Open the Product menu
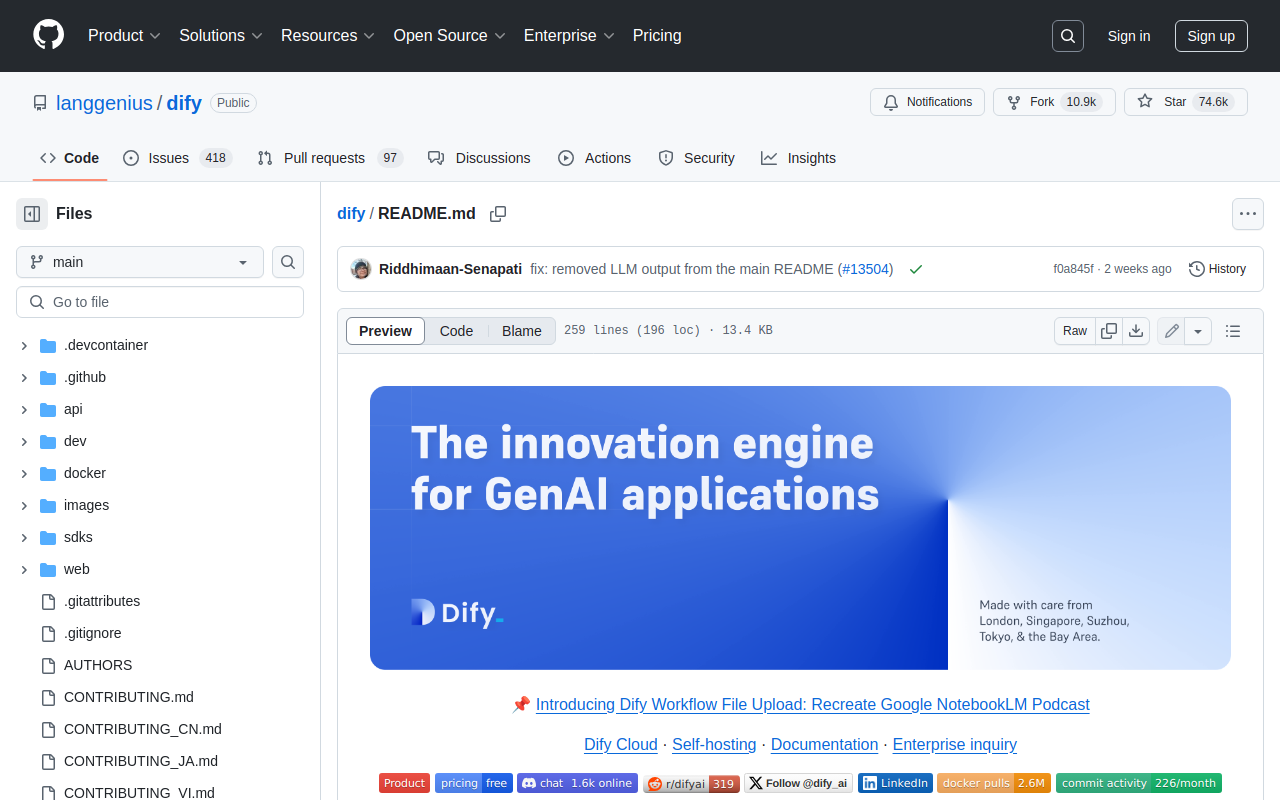Viewport: 1280px width, 800px height. [124, 36]
